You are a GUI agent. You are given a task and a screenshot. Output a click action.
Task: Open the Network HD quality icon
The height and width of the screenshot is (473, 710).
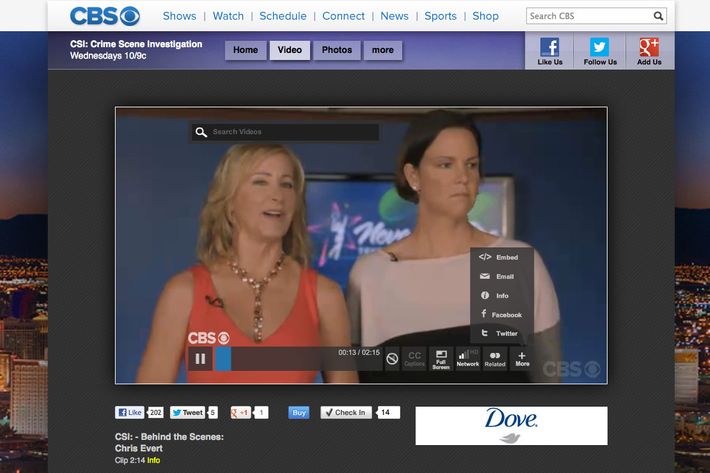468,359
